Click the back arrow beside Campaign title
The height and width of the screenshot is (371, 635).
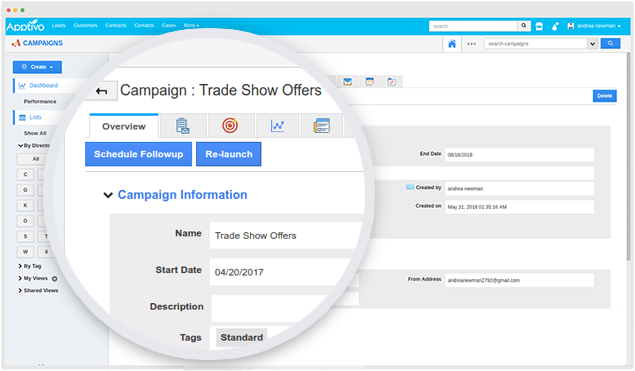click(102, 91)
